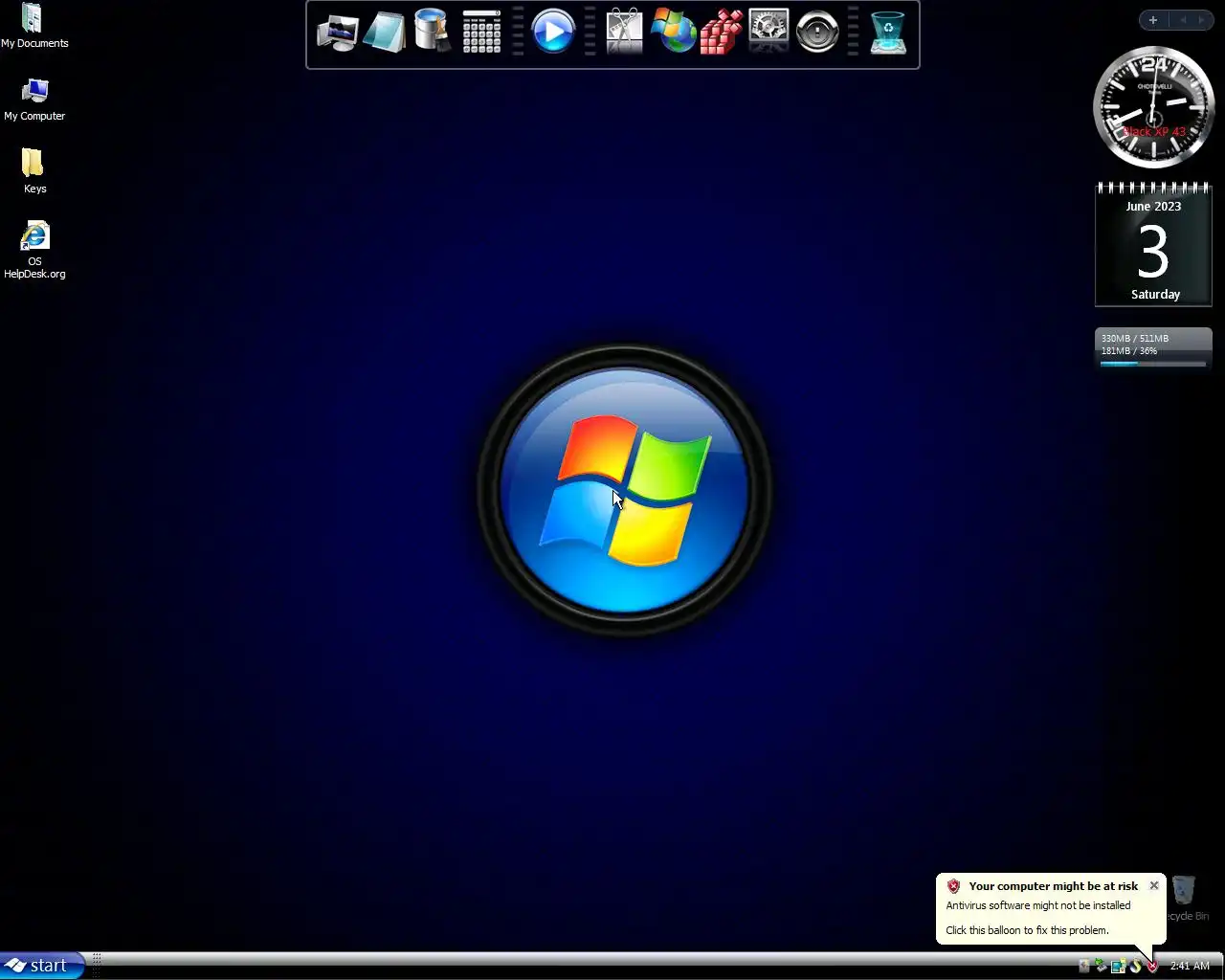1225x980 pixels.
Task: Click the round power button icon in dock
Action: (x=817, y=33)
